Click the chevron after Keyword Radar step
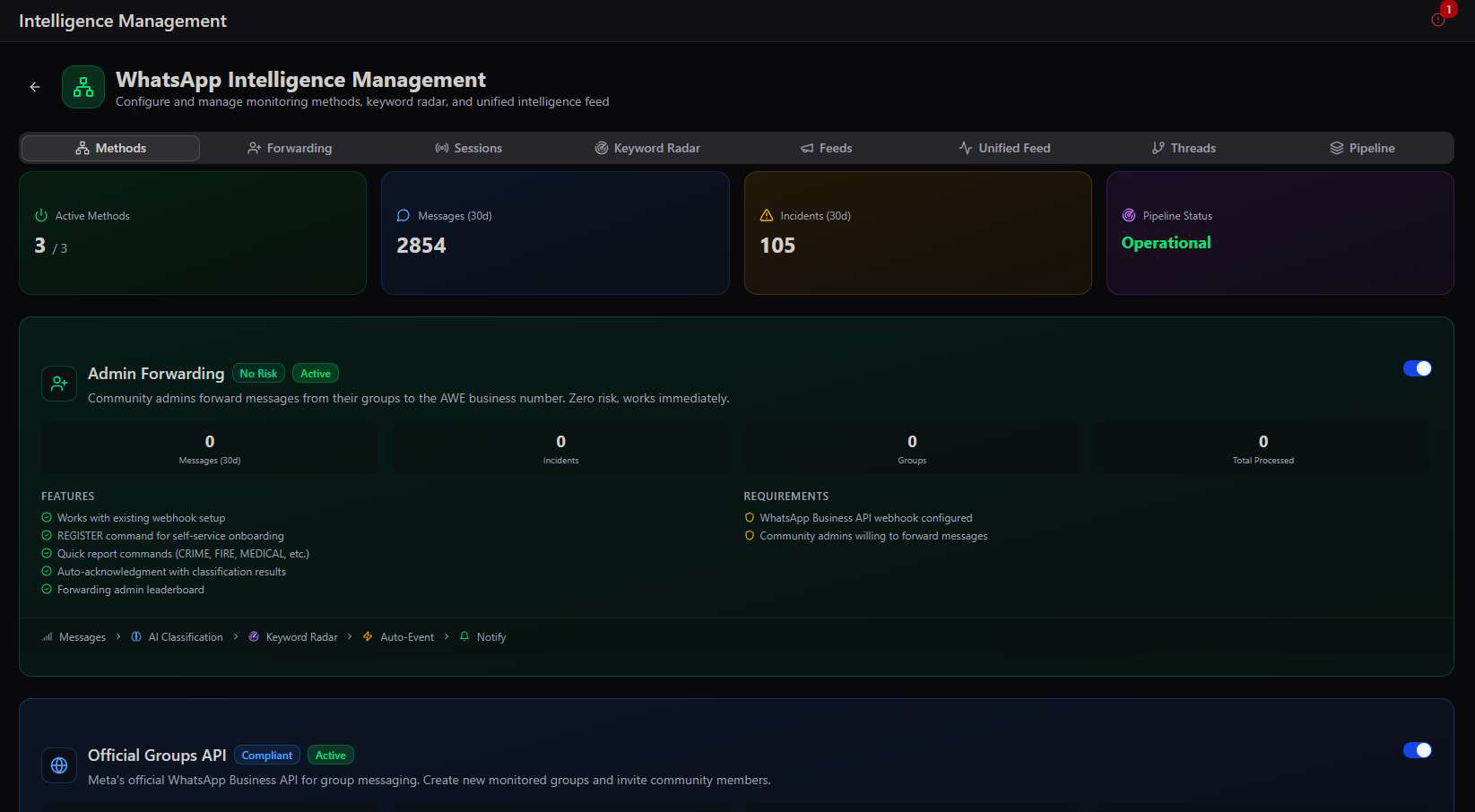 [350, 636]
